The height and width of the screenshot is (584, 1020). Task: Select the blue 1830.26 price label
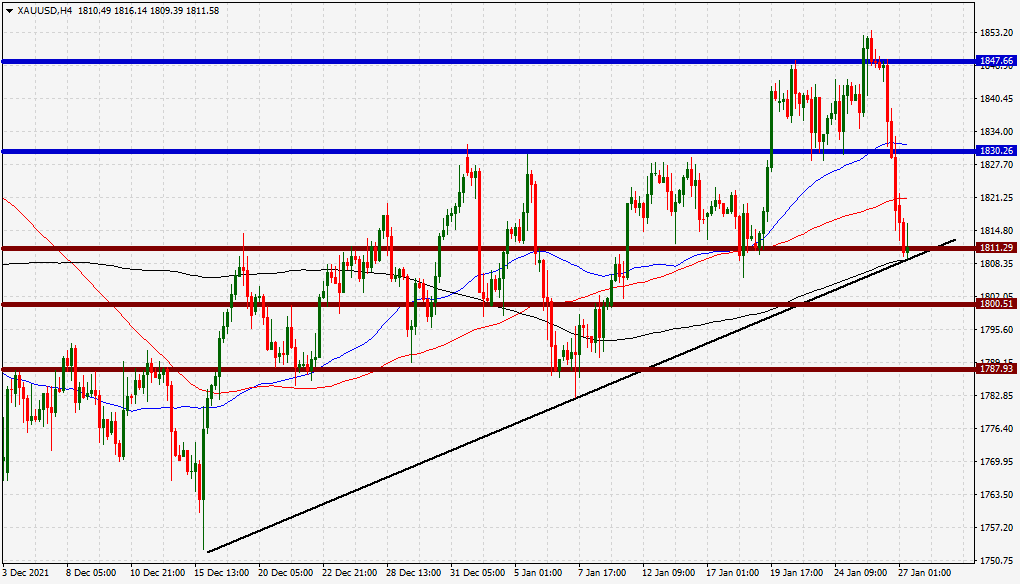(x=996, y=151)
